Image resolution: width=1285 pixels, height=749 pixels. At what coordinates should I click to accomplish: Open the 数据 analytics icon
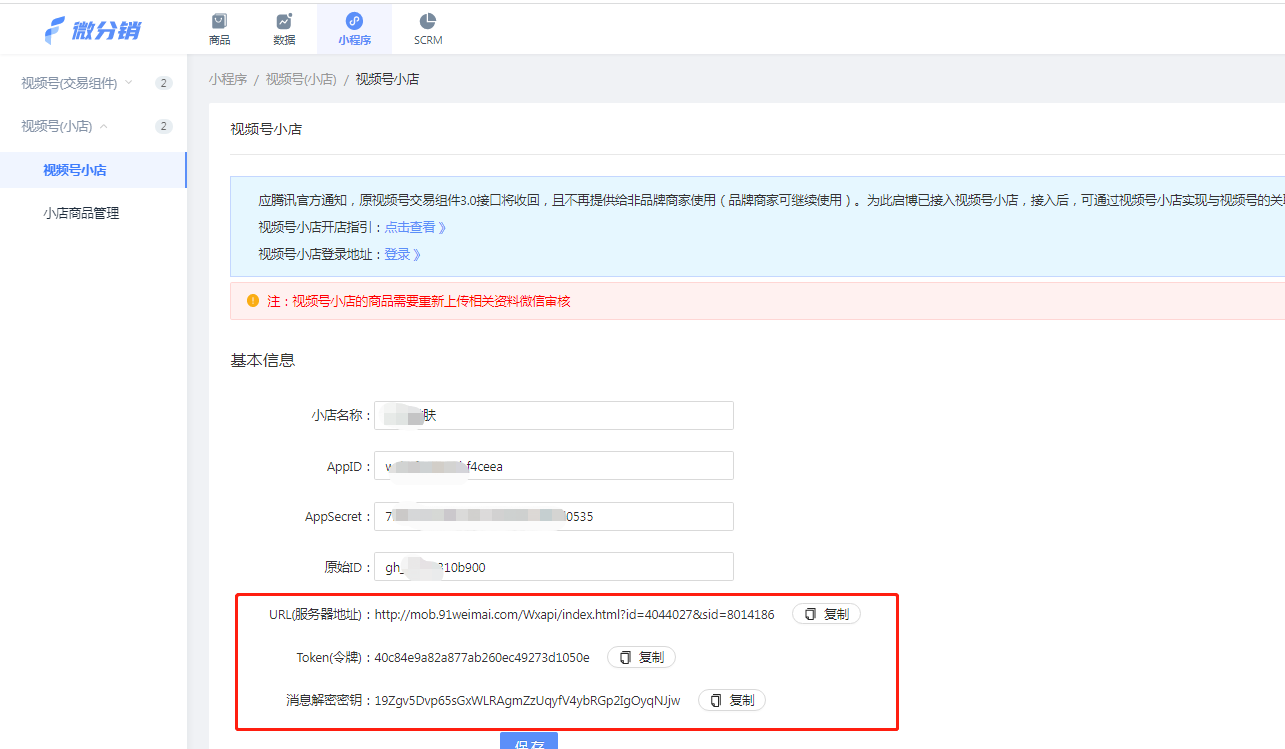(x=284, y=22)
